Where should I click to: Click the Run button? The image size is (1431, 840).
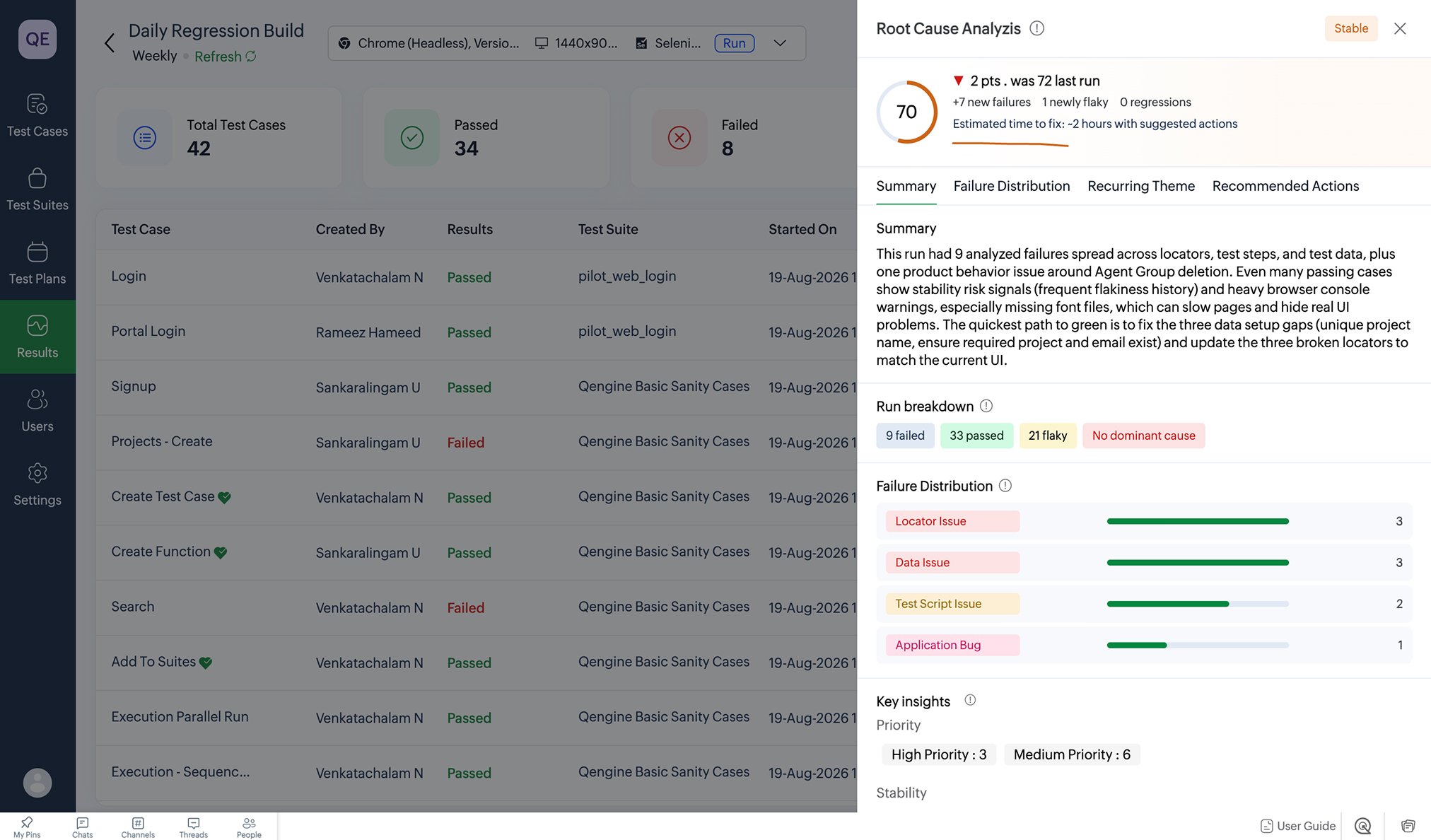click(x=734, y=43)
